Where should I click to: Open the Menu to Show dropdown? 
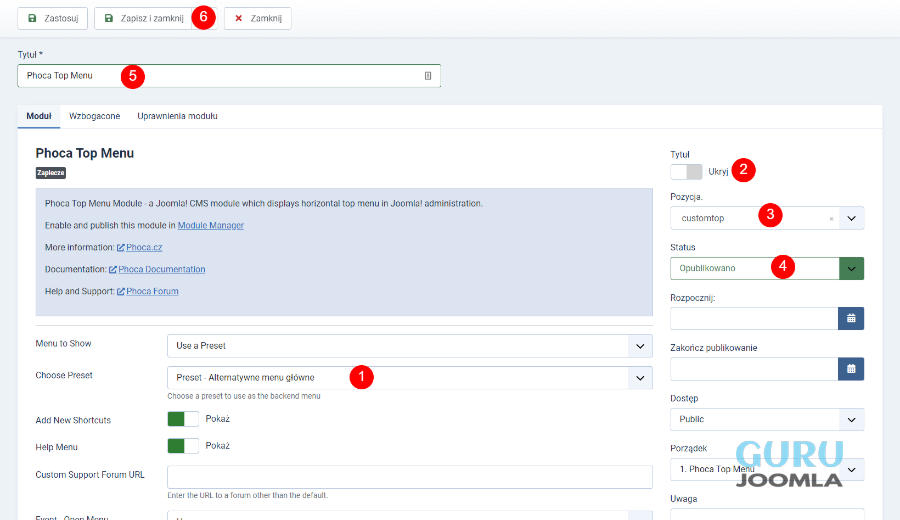click(410, 346)
